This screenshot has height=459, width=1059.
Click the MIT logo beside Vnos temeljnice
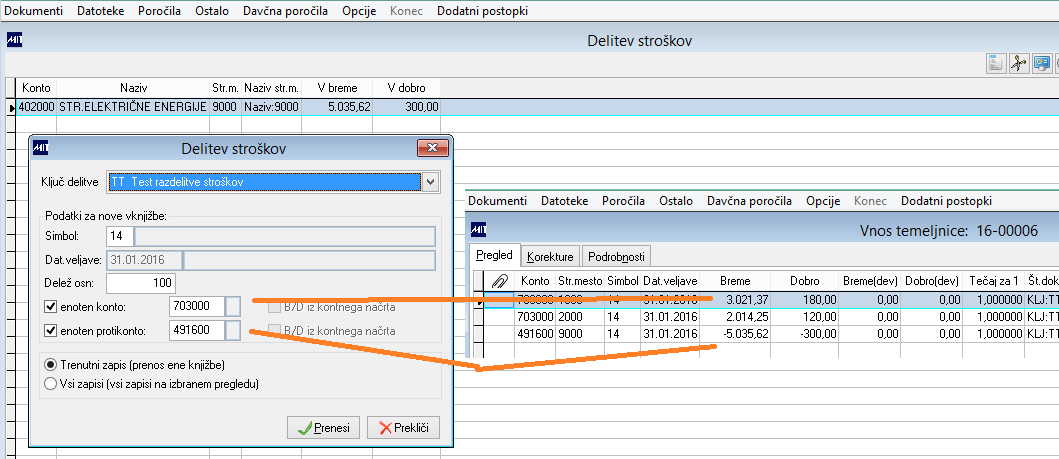click(x=478, y=230)
